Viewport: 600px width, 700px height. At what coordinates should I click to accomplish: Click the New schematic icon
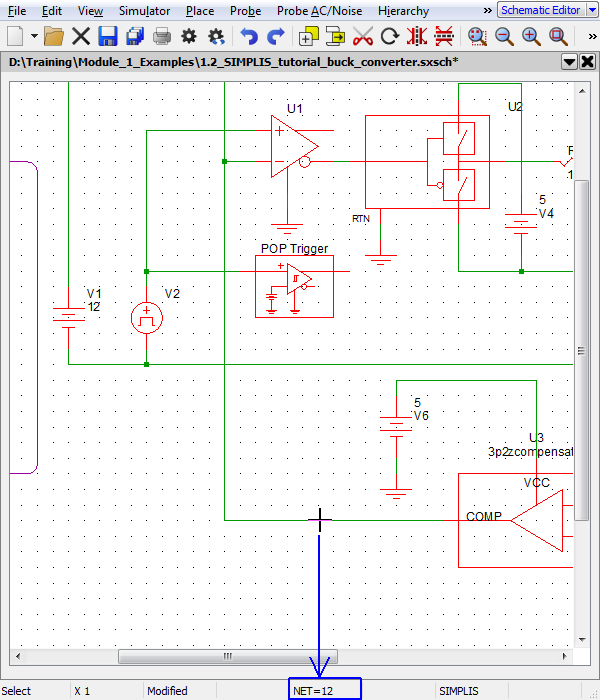(x=15, y=37)
